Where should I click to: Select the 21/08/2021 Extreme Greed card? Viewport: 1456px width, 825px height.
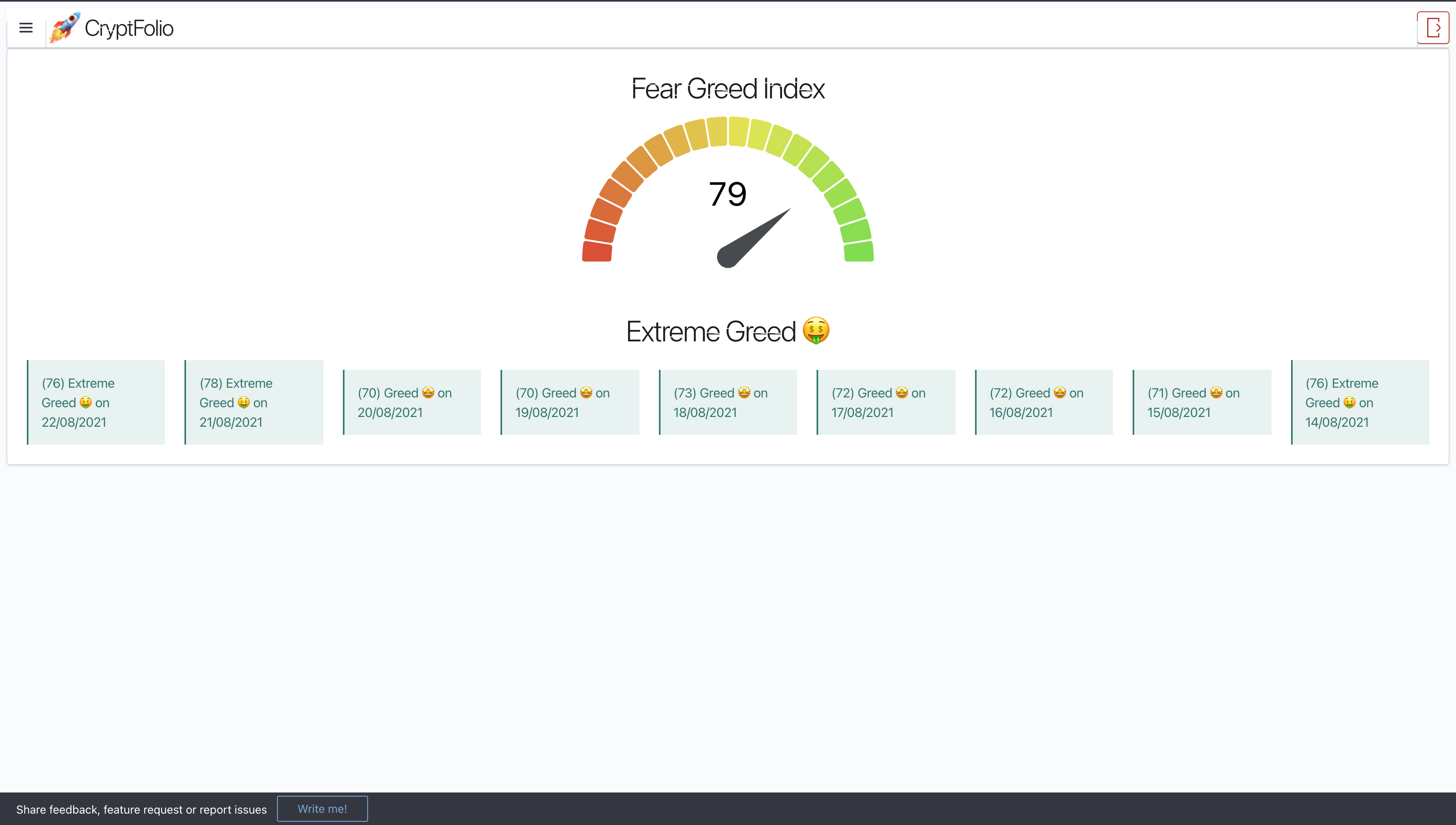coord(254,402)
